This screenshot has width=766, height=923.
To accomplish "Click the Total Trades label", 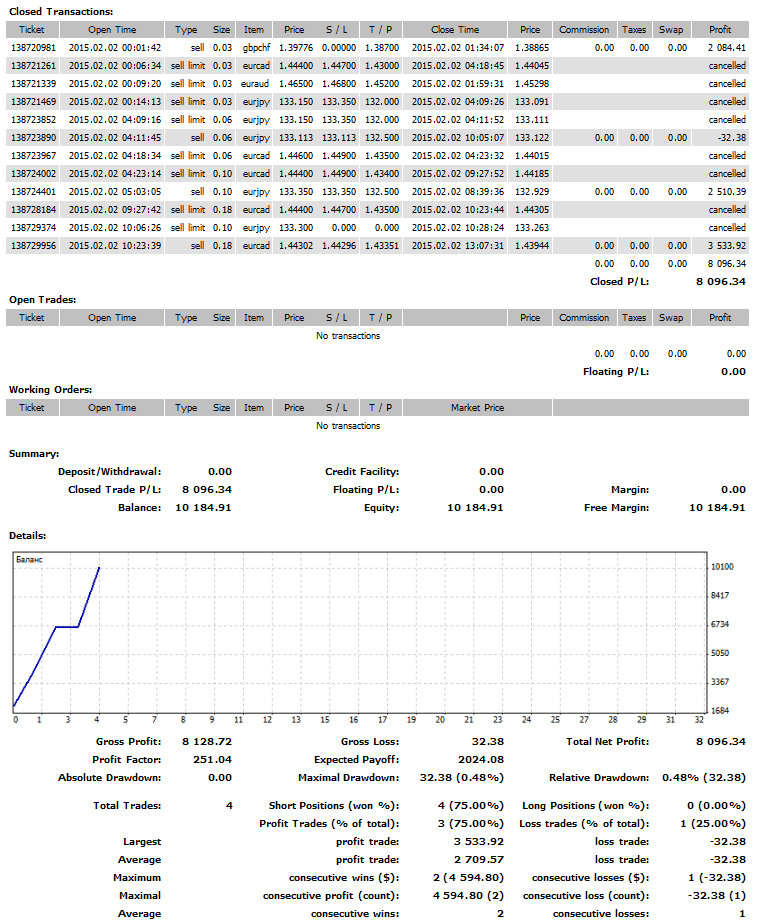I will (127, 805).
